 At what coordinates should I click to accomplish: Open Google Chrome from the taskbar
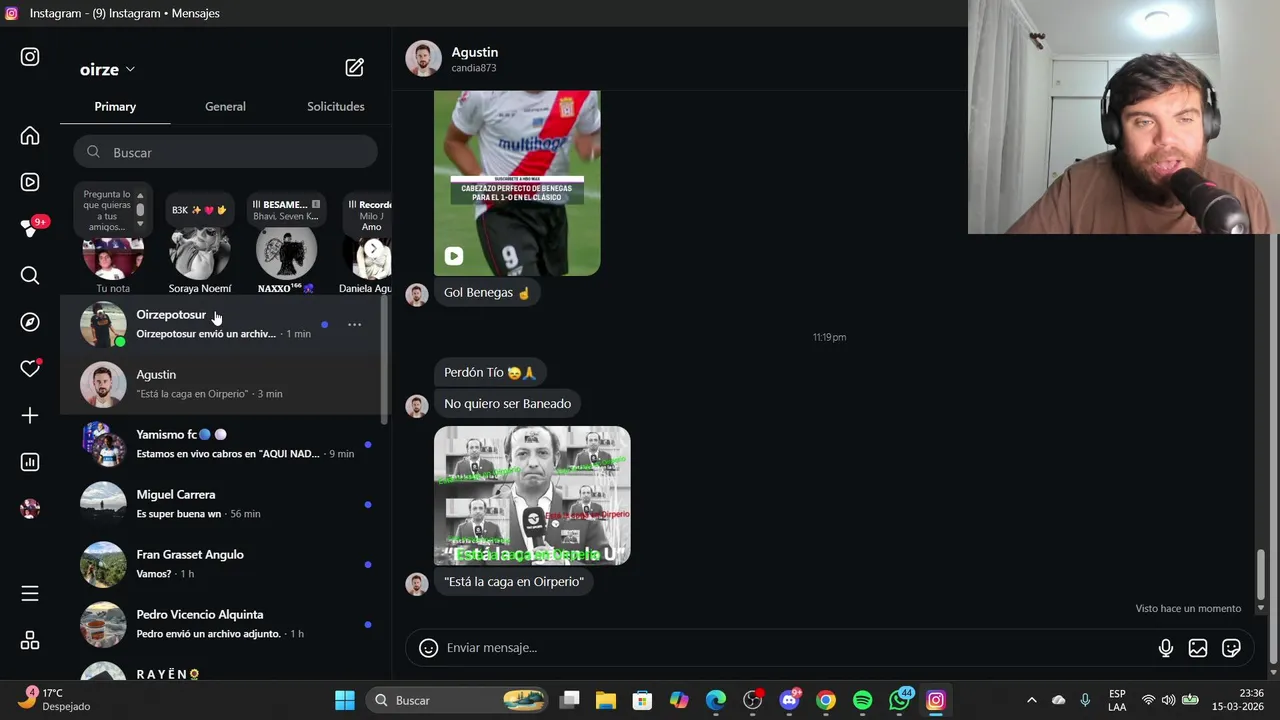point(826,700)
